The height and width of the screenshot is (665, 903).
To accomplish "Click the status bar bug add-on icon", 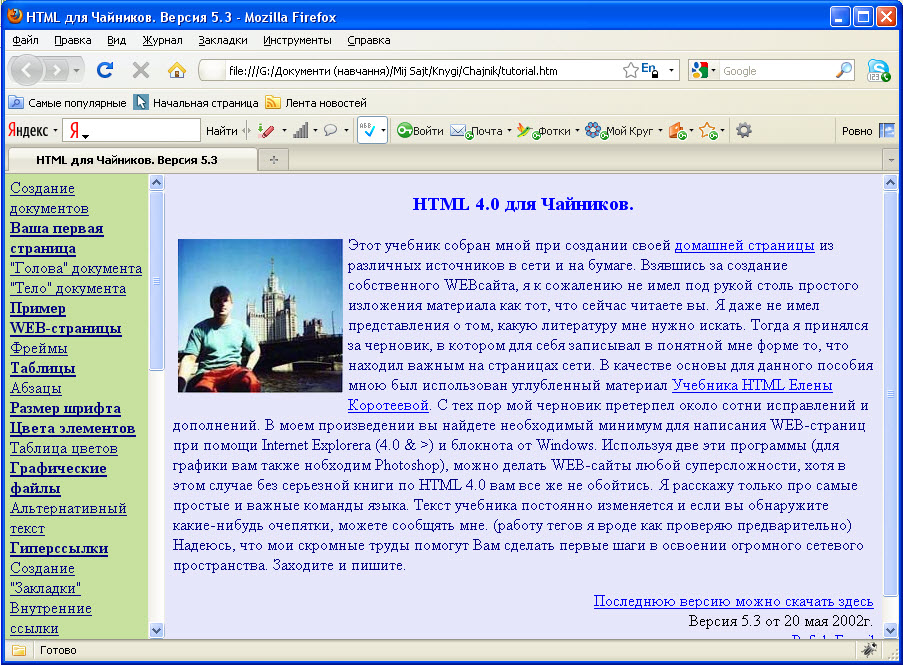I will coord(869,650).
